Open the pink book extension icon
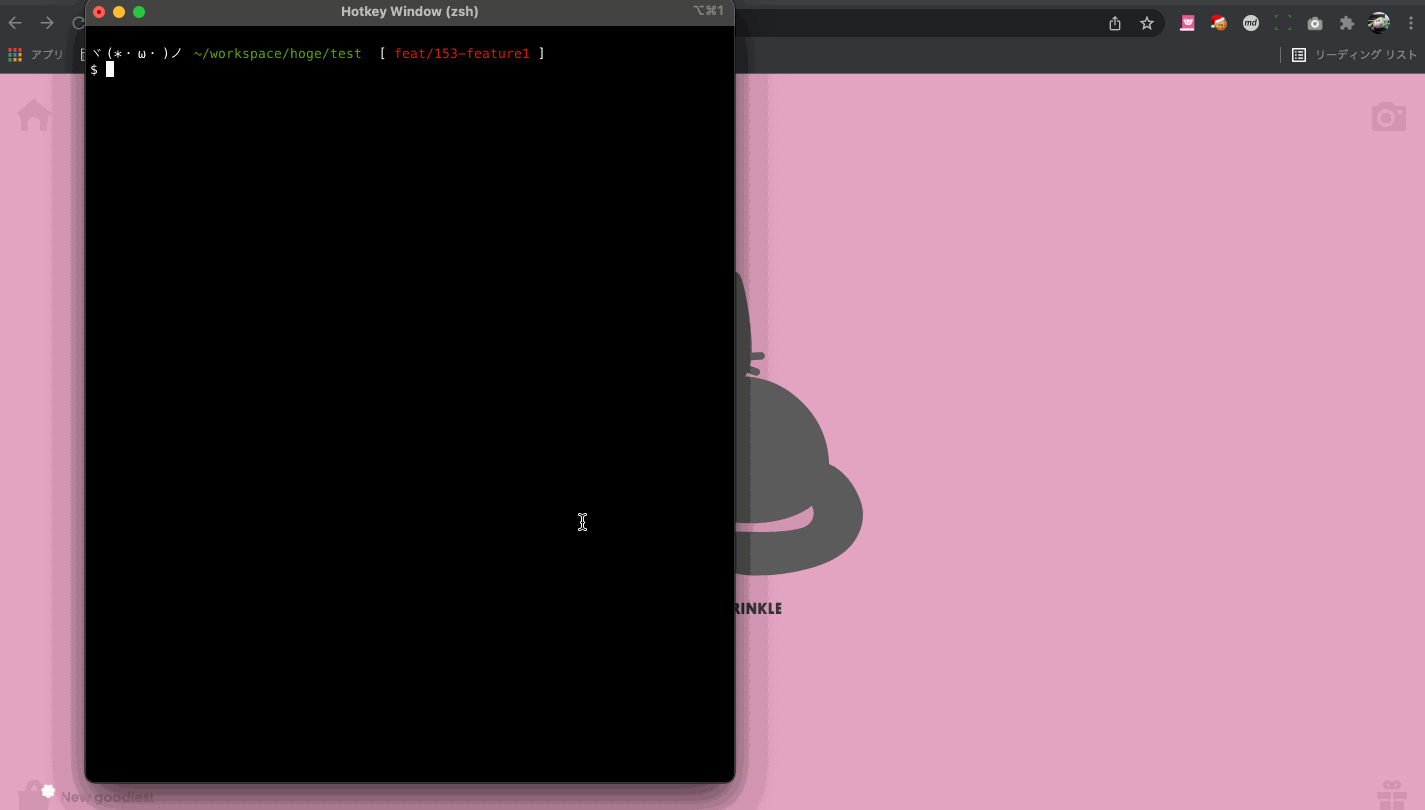This screenshot has height=810, width=1425. (x=1187, y=23)
